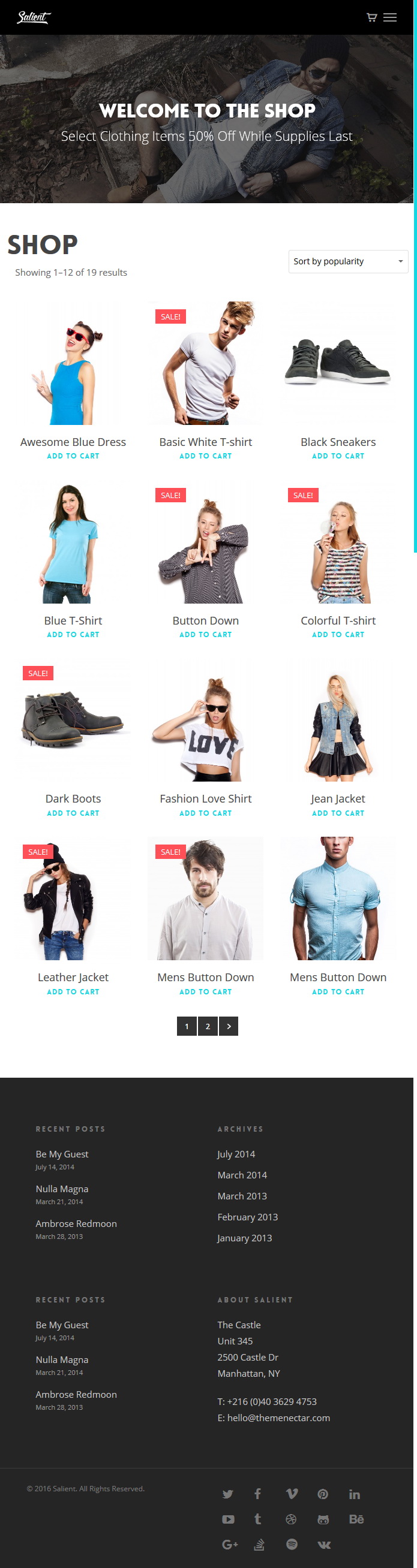This screenshot has height=1568, width=417.
Task: Visit the Twitter profile icon
Action: 228,1494
